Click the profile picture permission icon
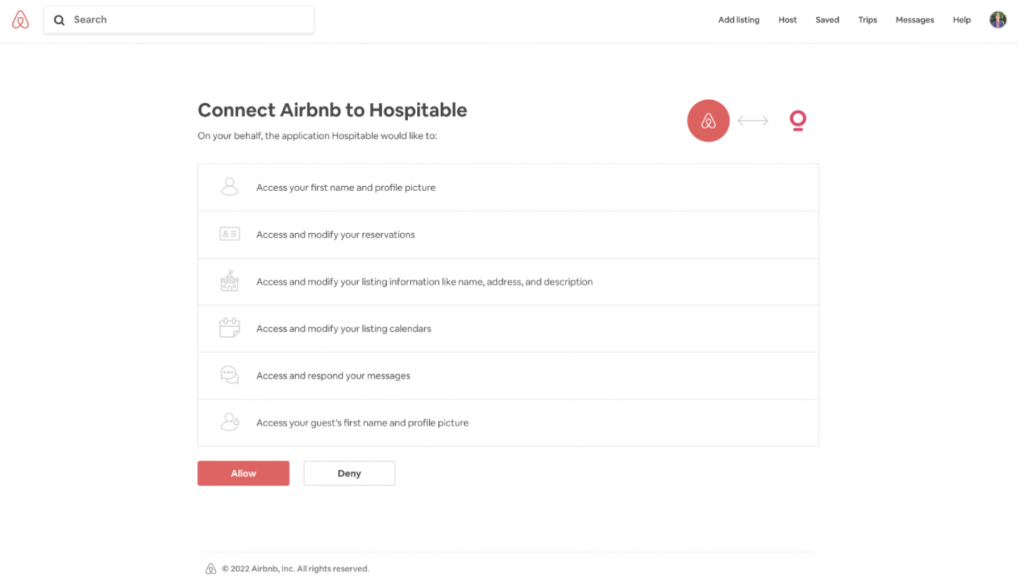The image size is (1024, 582). [x=229, y=187]
